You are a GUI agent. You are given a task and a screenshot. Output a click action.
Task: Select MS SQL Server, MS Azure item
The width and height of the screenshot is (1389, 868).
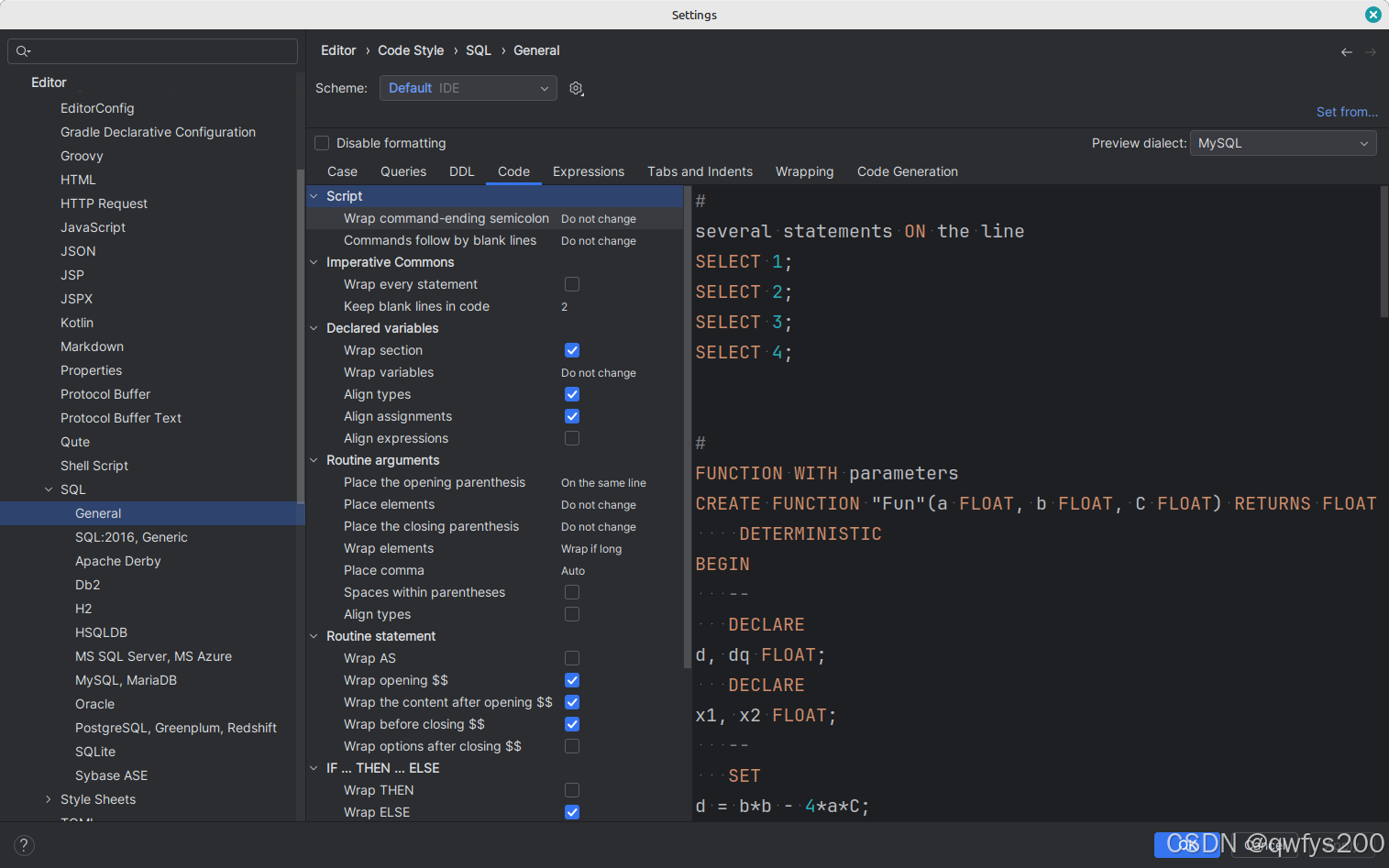153,656
